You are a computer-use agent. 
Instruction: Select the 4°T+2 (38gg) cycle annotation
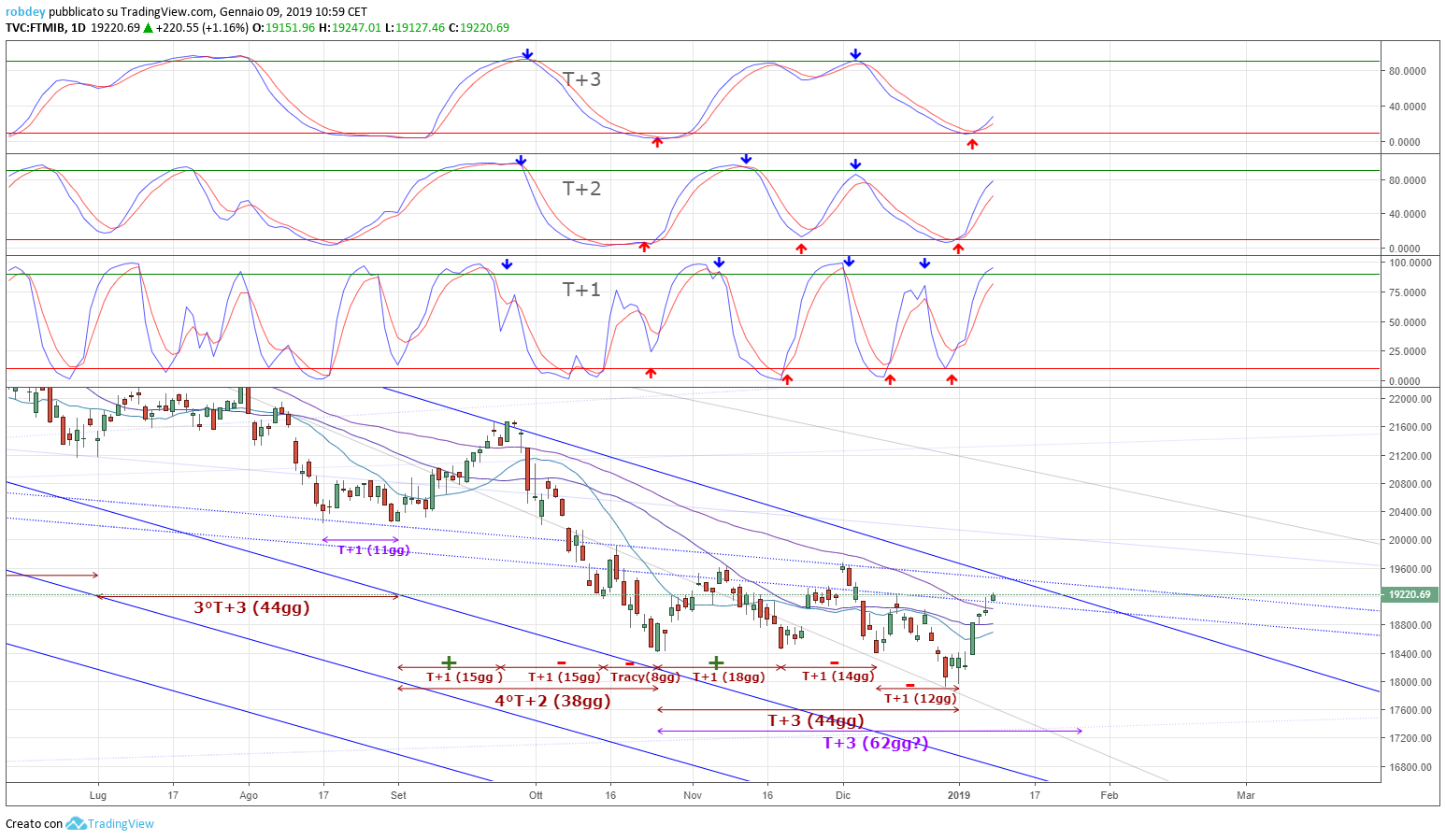pyautogui.click(x=552, y=701)
